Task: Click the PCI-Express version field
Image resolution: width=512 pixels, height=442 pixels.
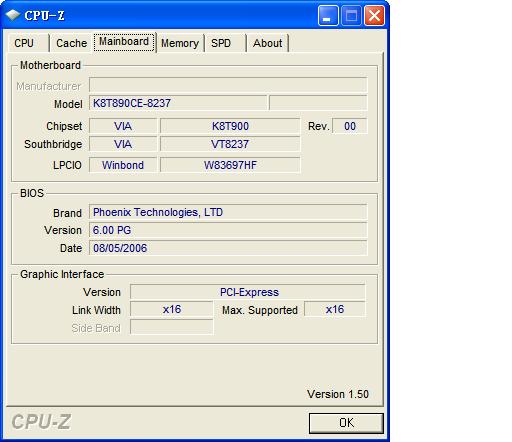Action: pos(248,292)
